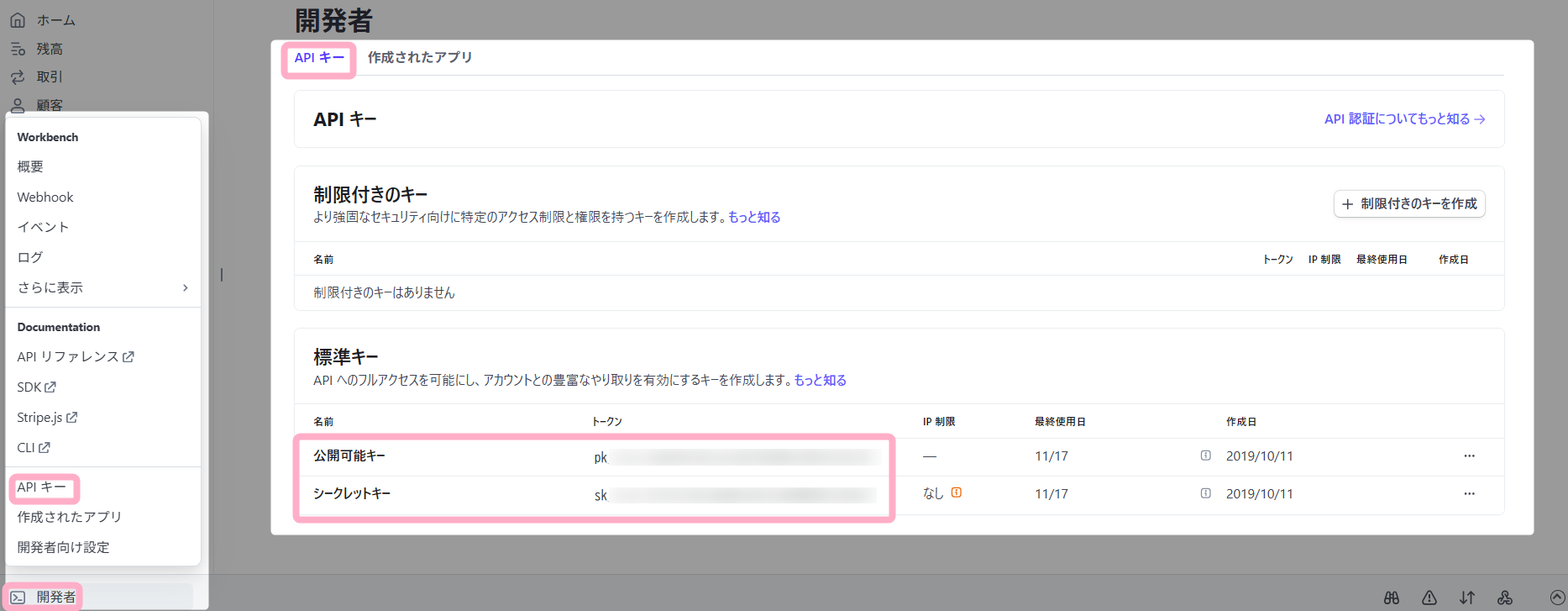Switch to the 作成されたアプリ tab
Image resolution: width=1568 pixels, height=611 pixels.
click(x=420, y=57)
